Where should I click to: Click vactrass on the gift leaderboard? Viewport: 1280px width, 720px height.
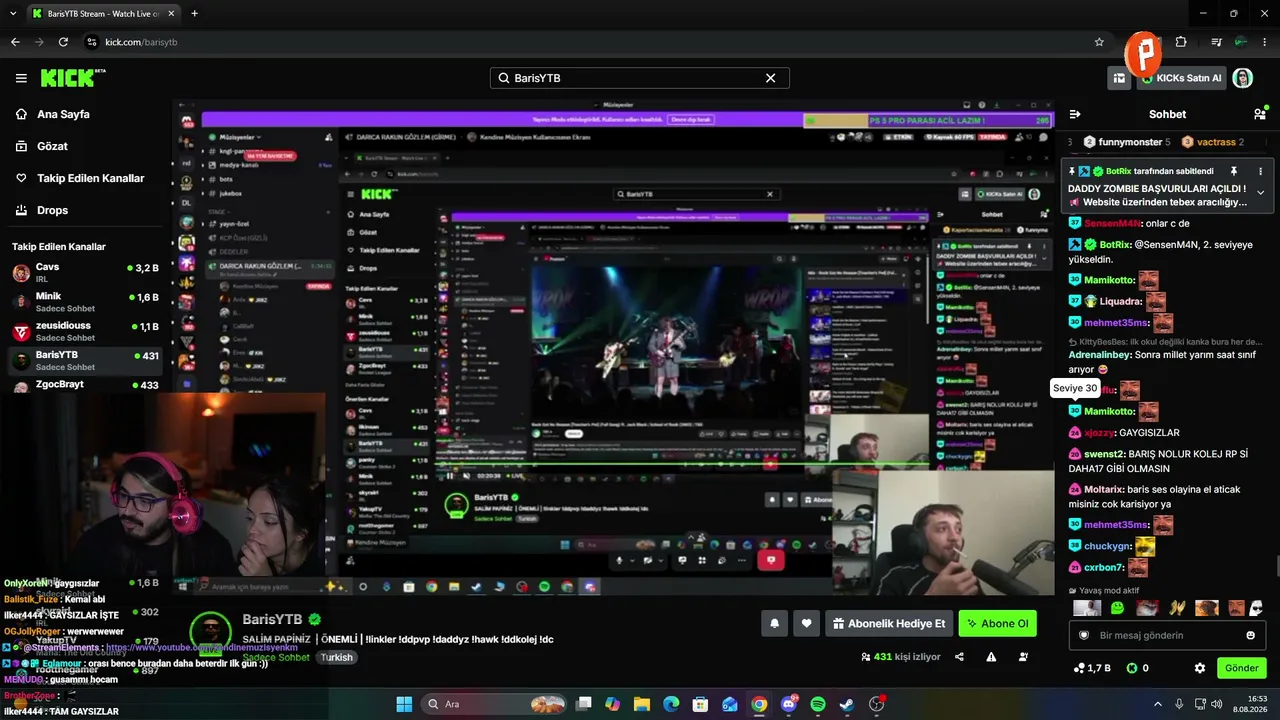point(1215,142)
